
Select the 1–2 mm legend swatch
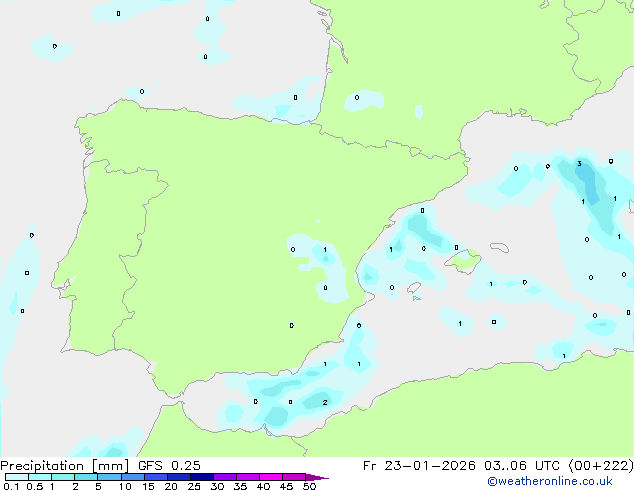[63, 477]
